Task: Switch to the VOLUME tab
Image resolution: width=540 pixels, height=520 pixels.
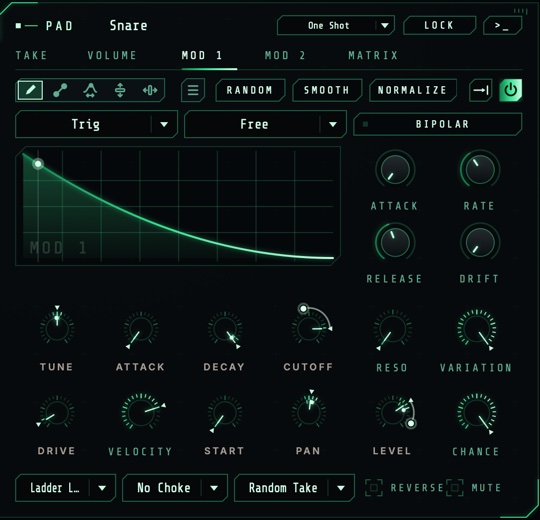Action: click(112, 55)
